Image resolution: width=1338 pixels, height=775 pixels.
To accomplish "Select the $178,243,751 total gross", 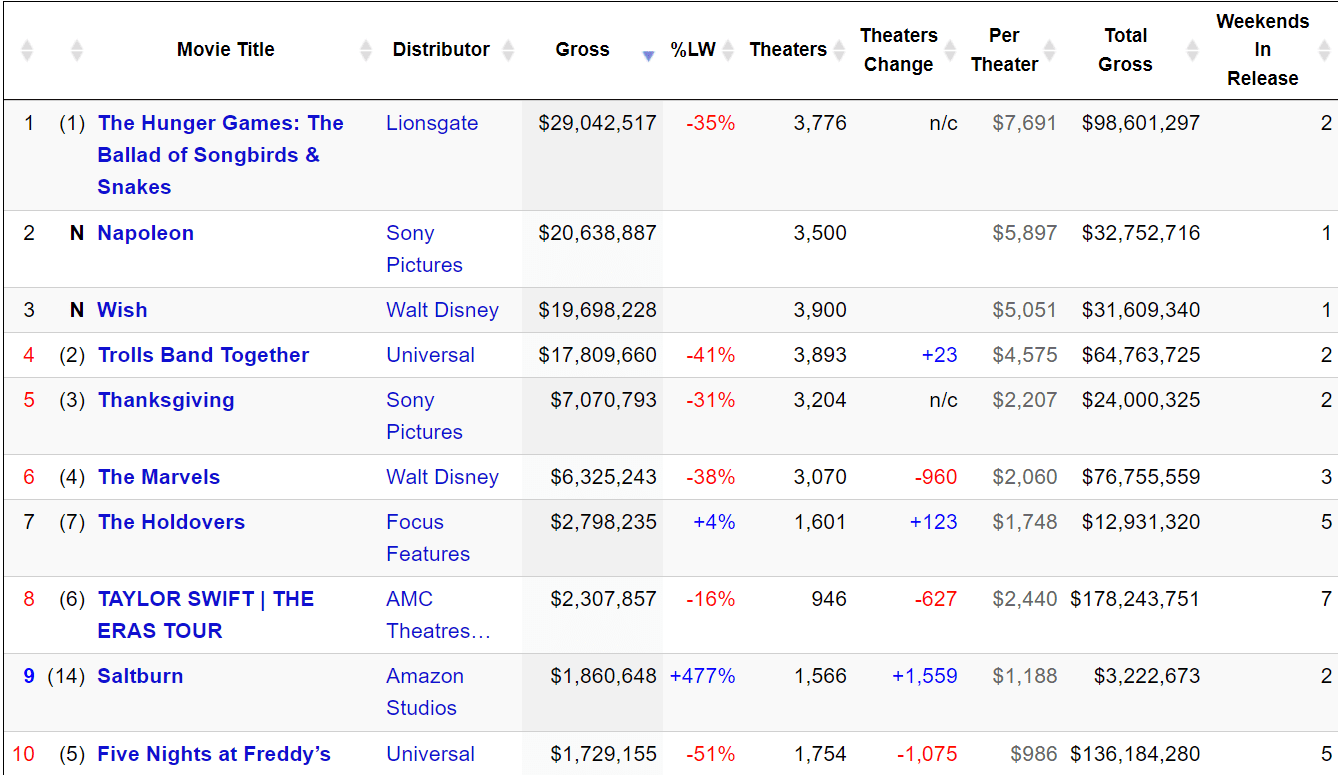I will [1135, 599].
